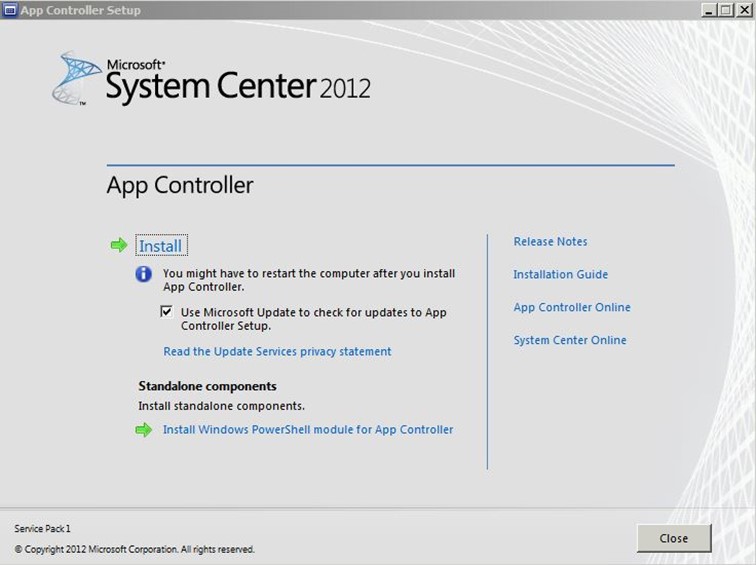756x565 pixels.
Task: Click the 'Service Pack 1' text
Action: point(42,528)
